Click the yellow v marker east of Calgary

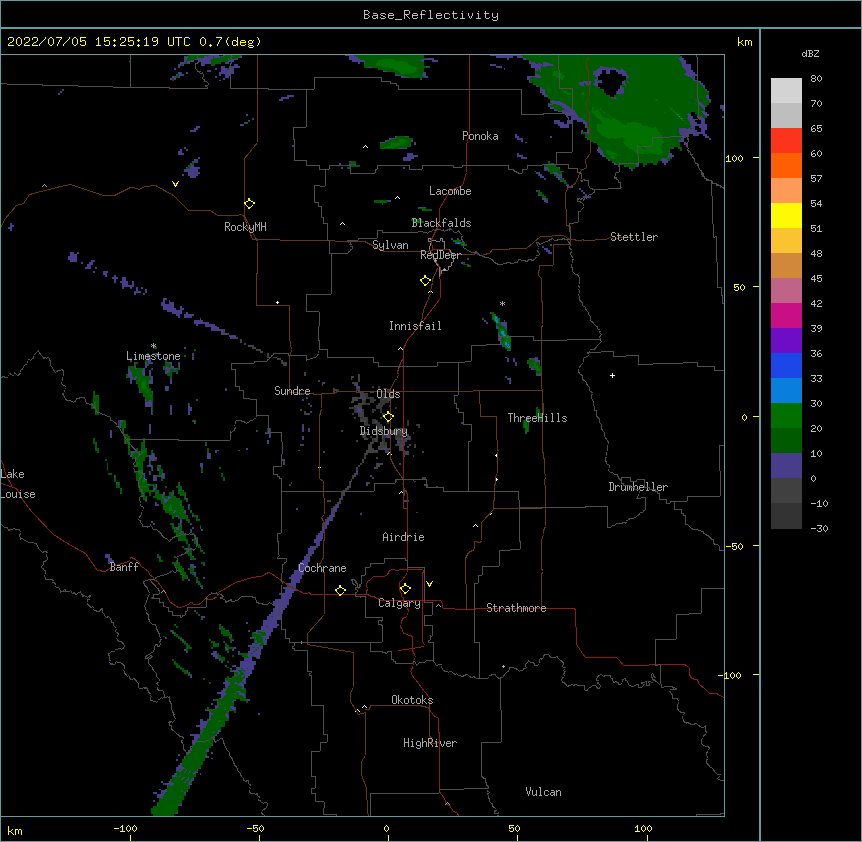pos(429,584)
